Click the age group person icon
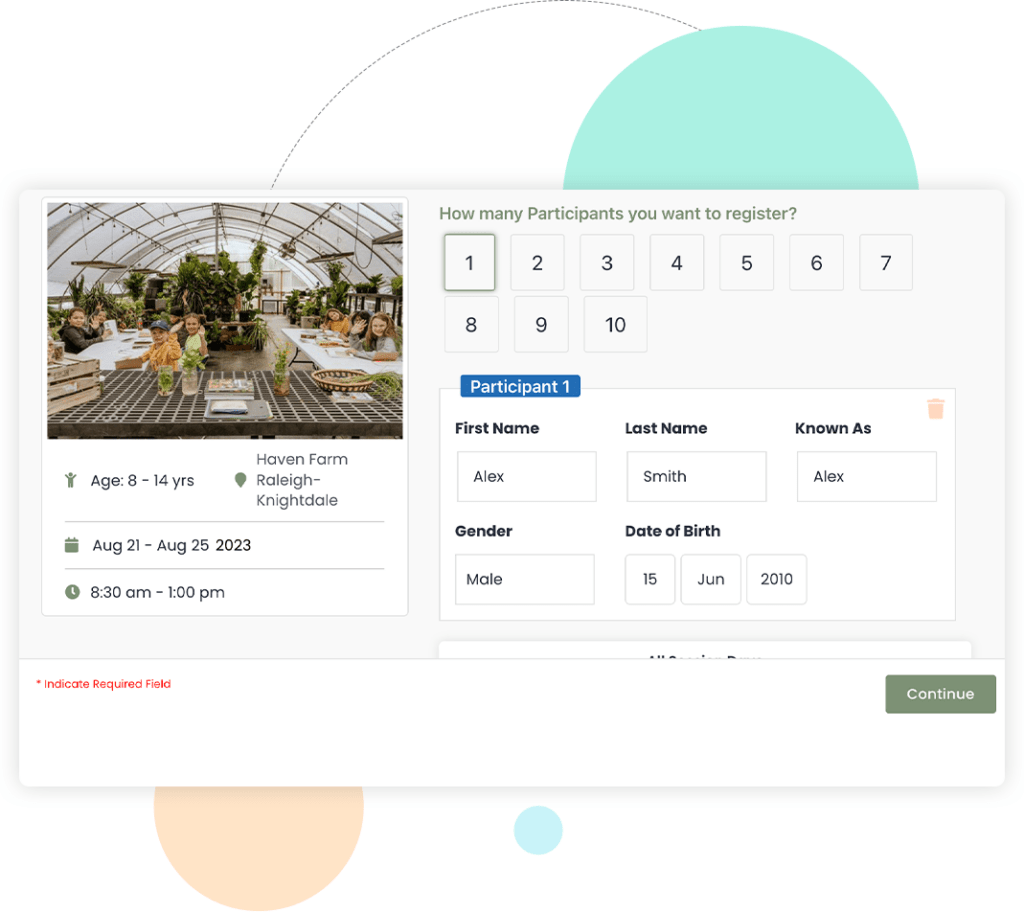 click(71, 481)
